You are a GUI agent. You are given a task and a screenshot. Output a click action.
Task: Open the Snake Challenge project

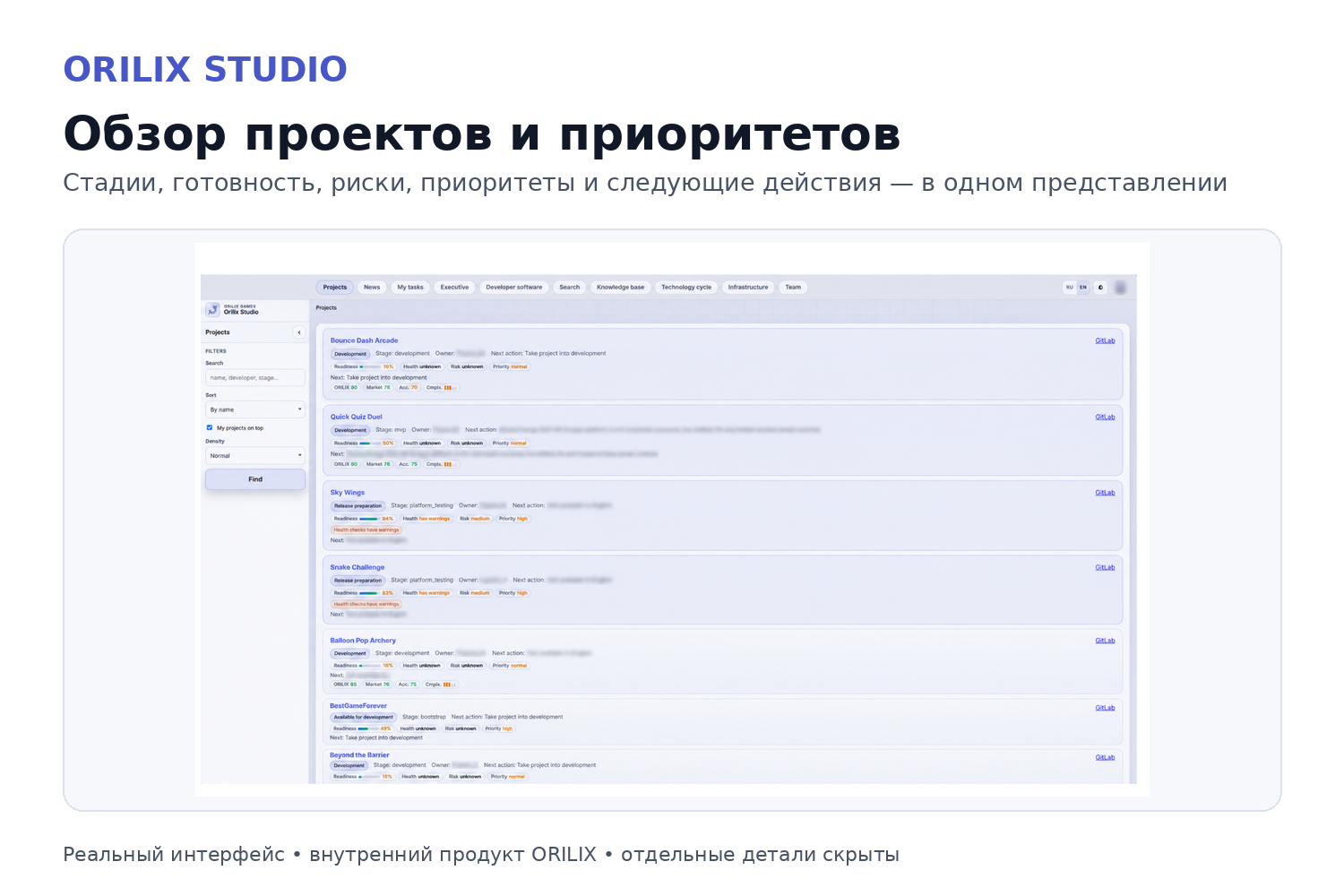coord(357,567)
